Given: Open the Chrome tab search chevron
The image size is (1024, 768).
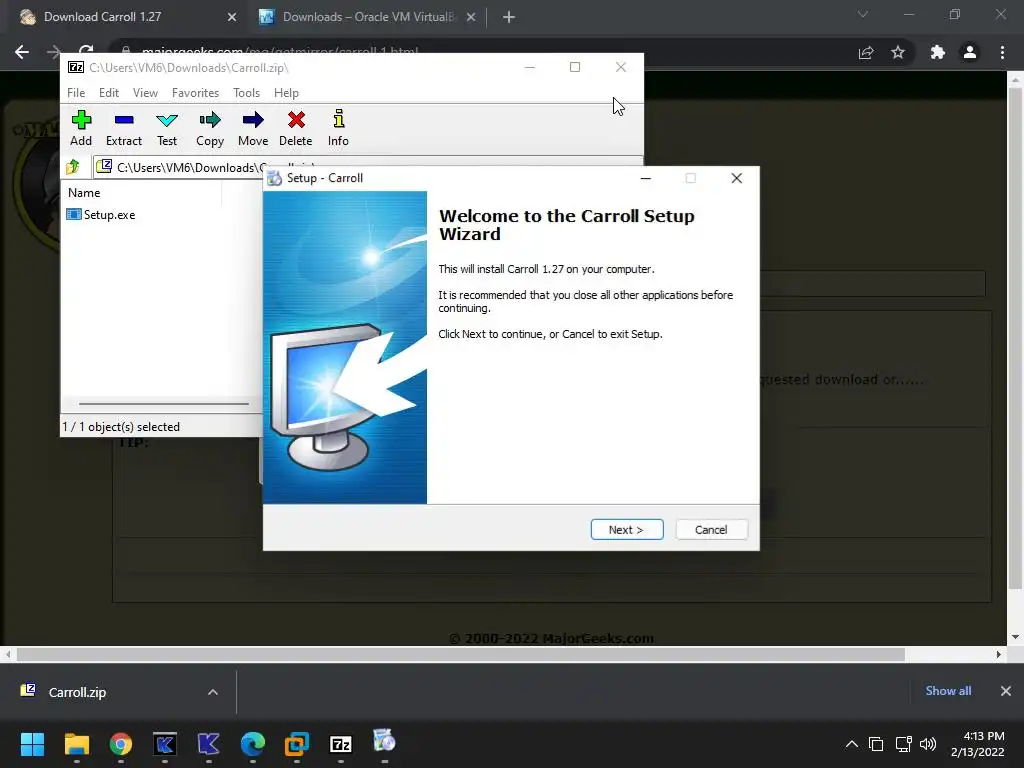Looking at the screenshot, I should (x=863, y=14).
